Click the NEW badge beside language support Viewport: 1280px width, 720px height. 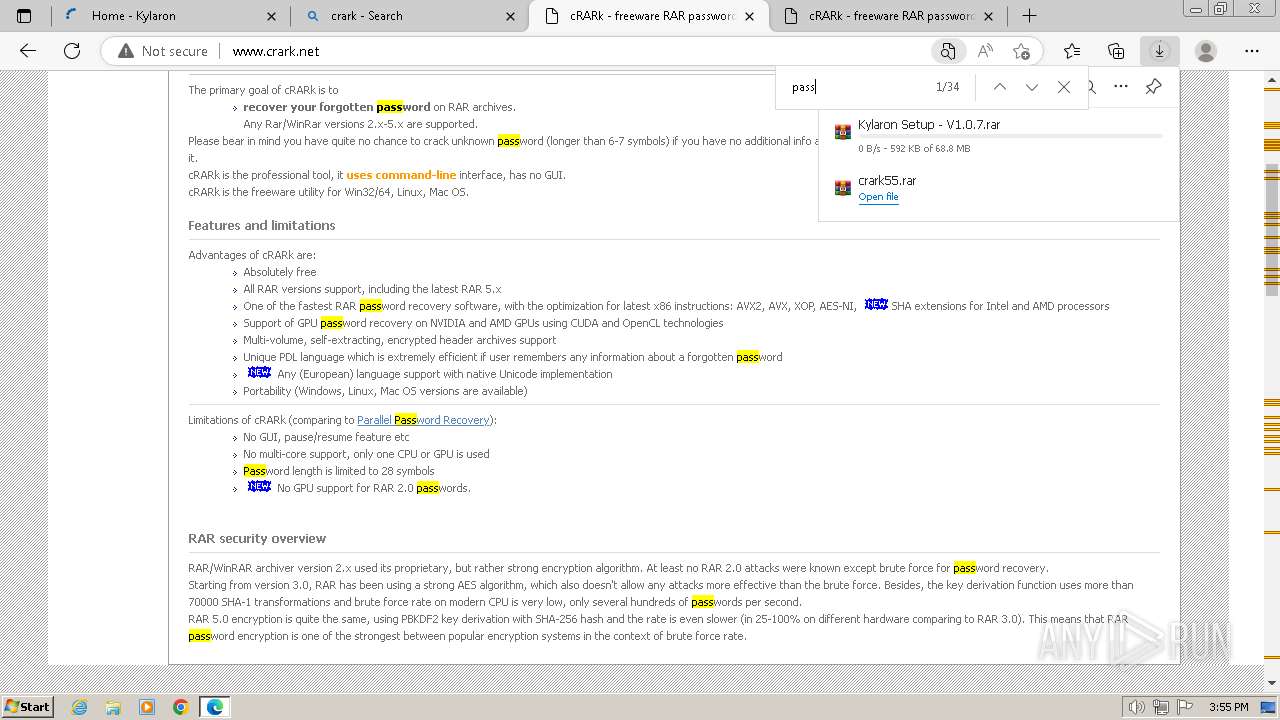click(x=259, y=372)
